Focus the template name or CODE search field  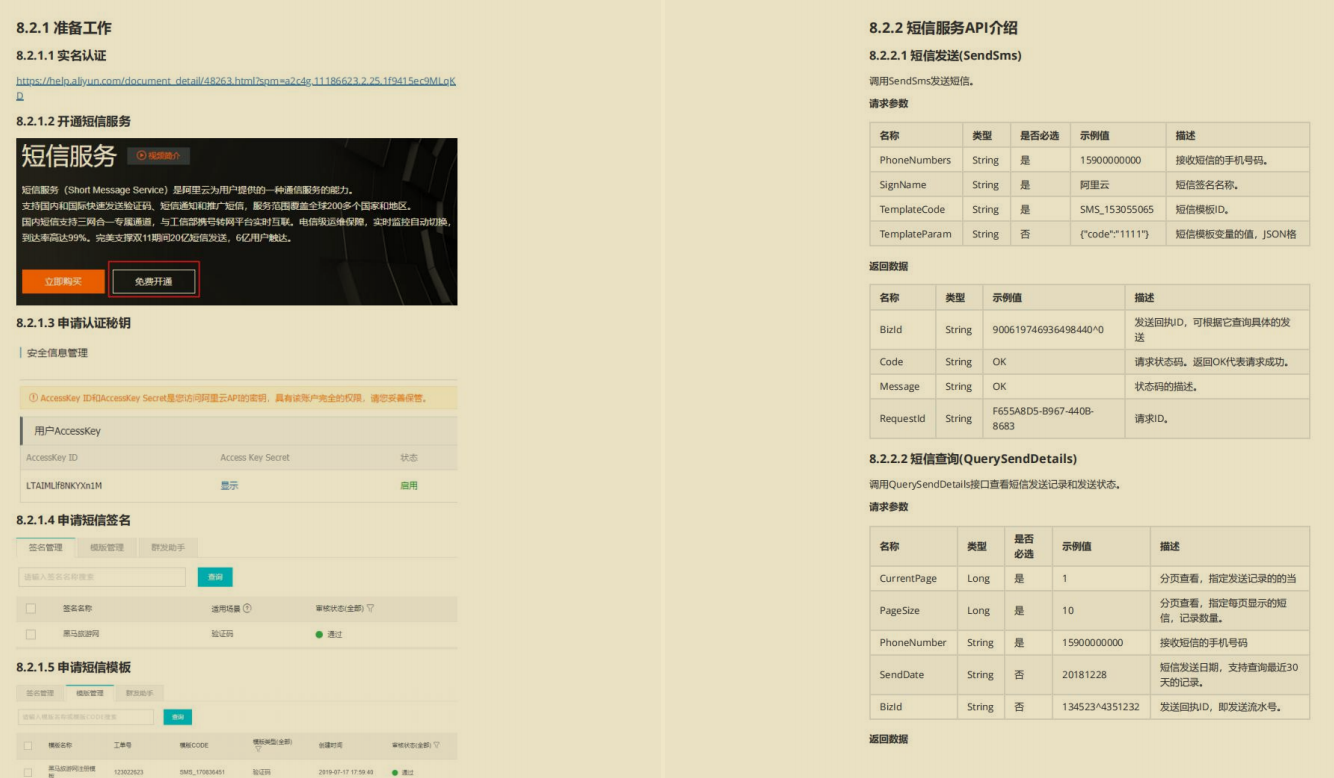[86, 717]
